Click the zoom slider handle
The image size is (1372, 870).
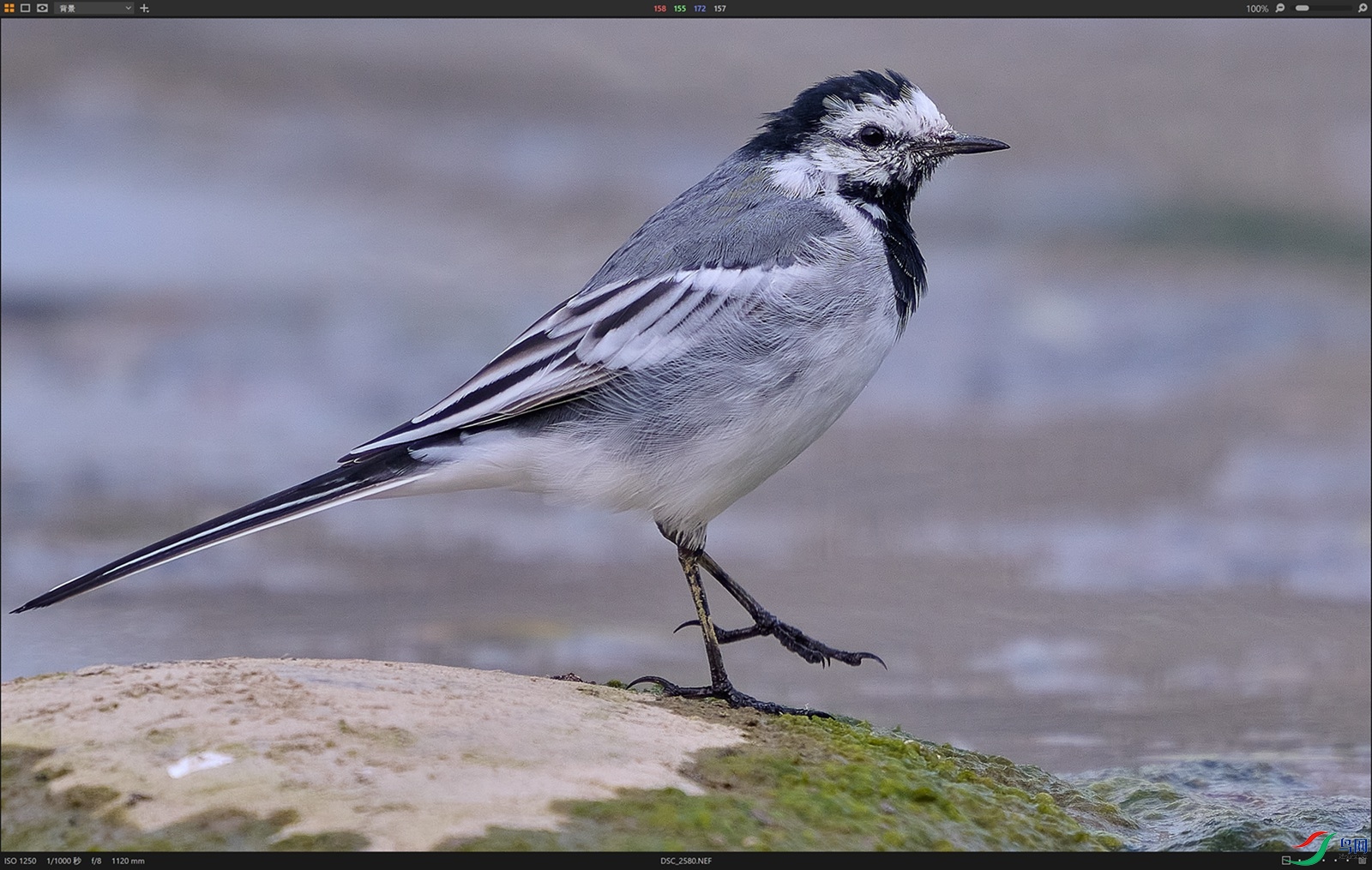(x=1303, y=8)
